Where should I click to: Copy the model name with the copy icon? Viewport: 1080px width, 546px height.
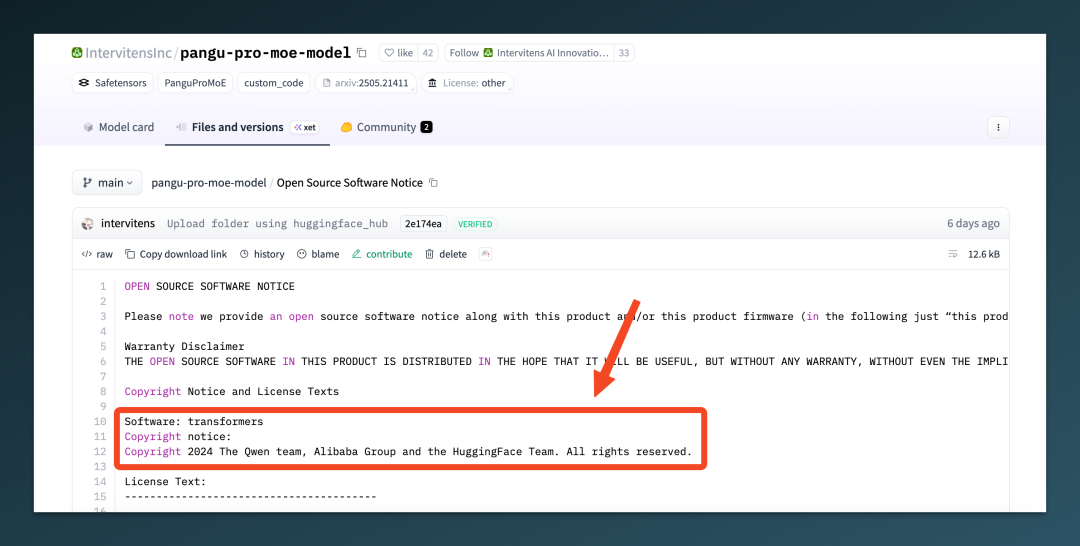coord(362,53)
